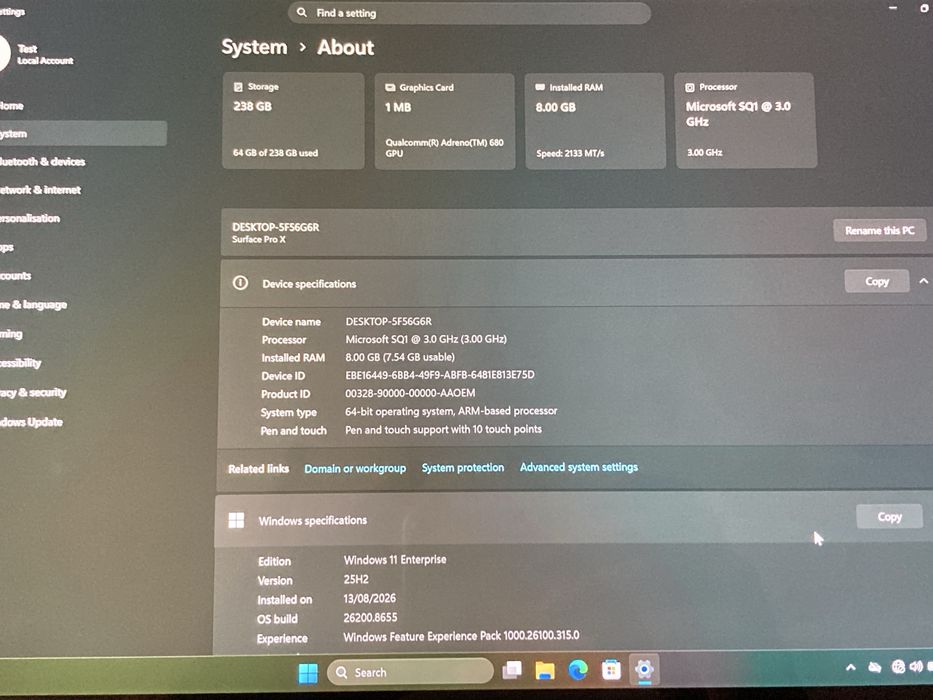Go back to System in the breadcrumb

coord(254,47)
